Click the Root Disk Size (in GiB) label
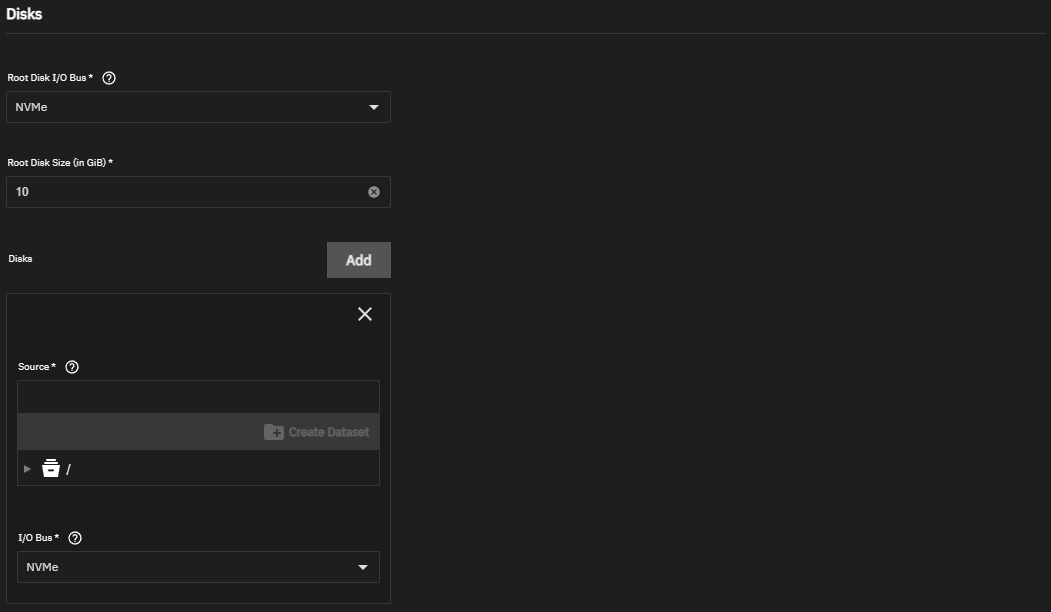Screen dimensions: 1051x612 pyautogui.click(x=57, y=162)
